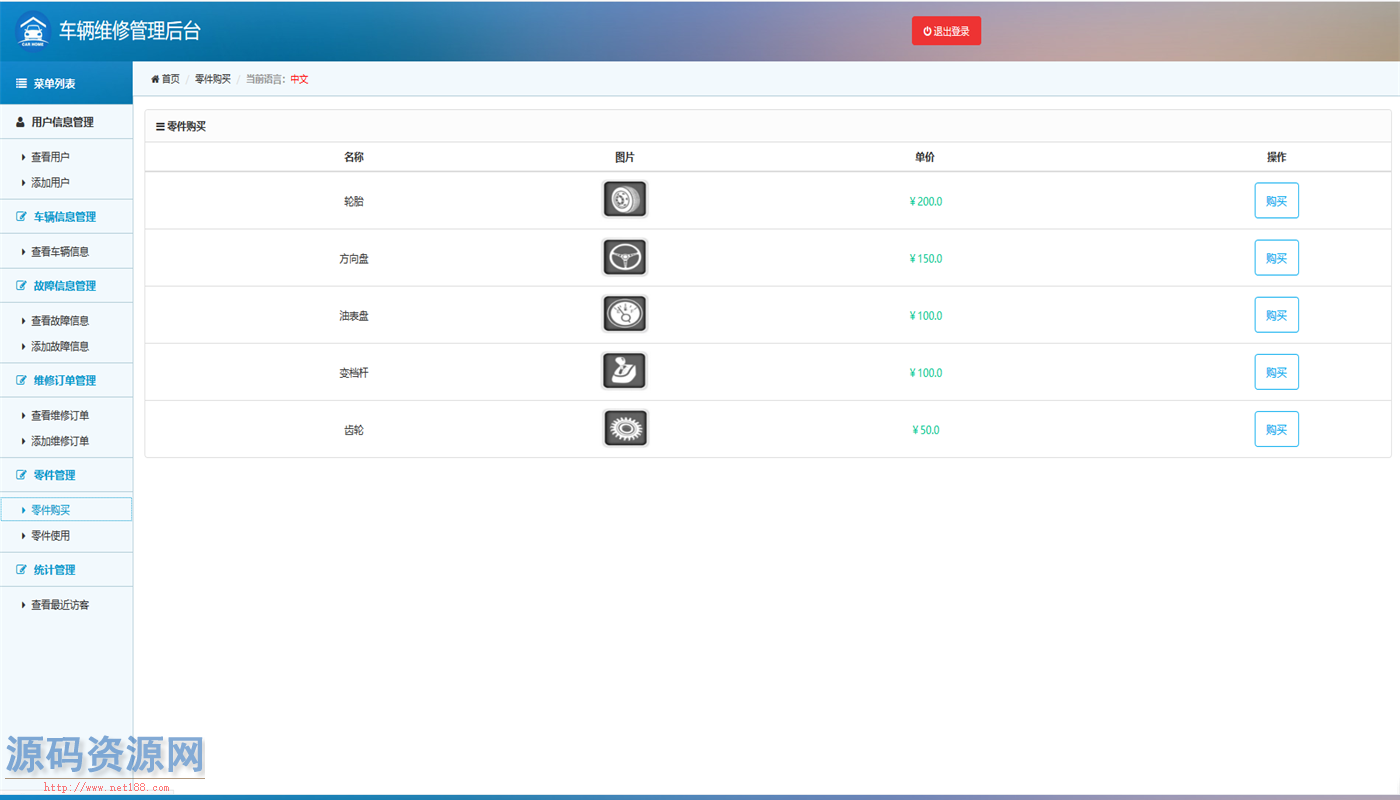Click the steering wheel product image
The image size is (1400, 800).
coord(625,258)
